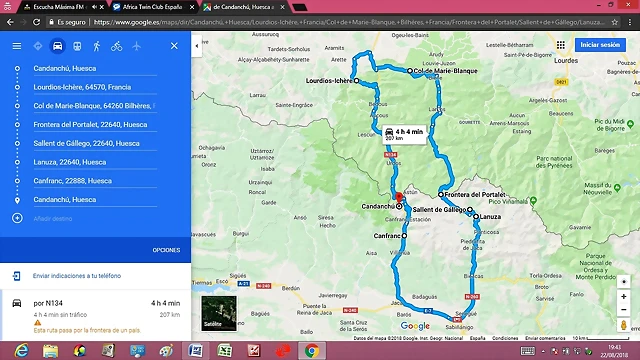Edit the Lourdios-Ichère, 64570, Francia stop
The image size is (640, 360).
tap(95, 87)
